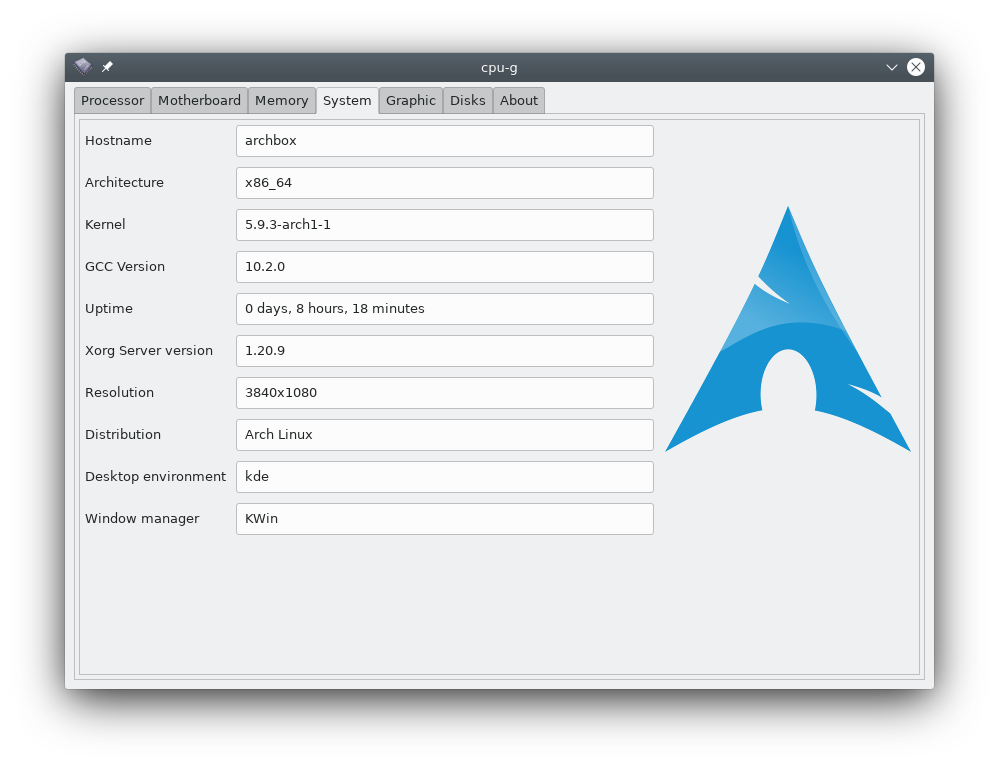View the Disks tab

click(468, 101)
